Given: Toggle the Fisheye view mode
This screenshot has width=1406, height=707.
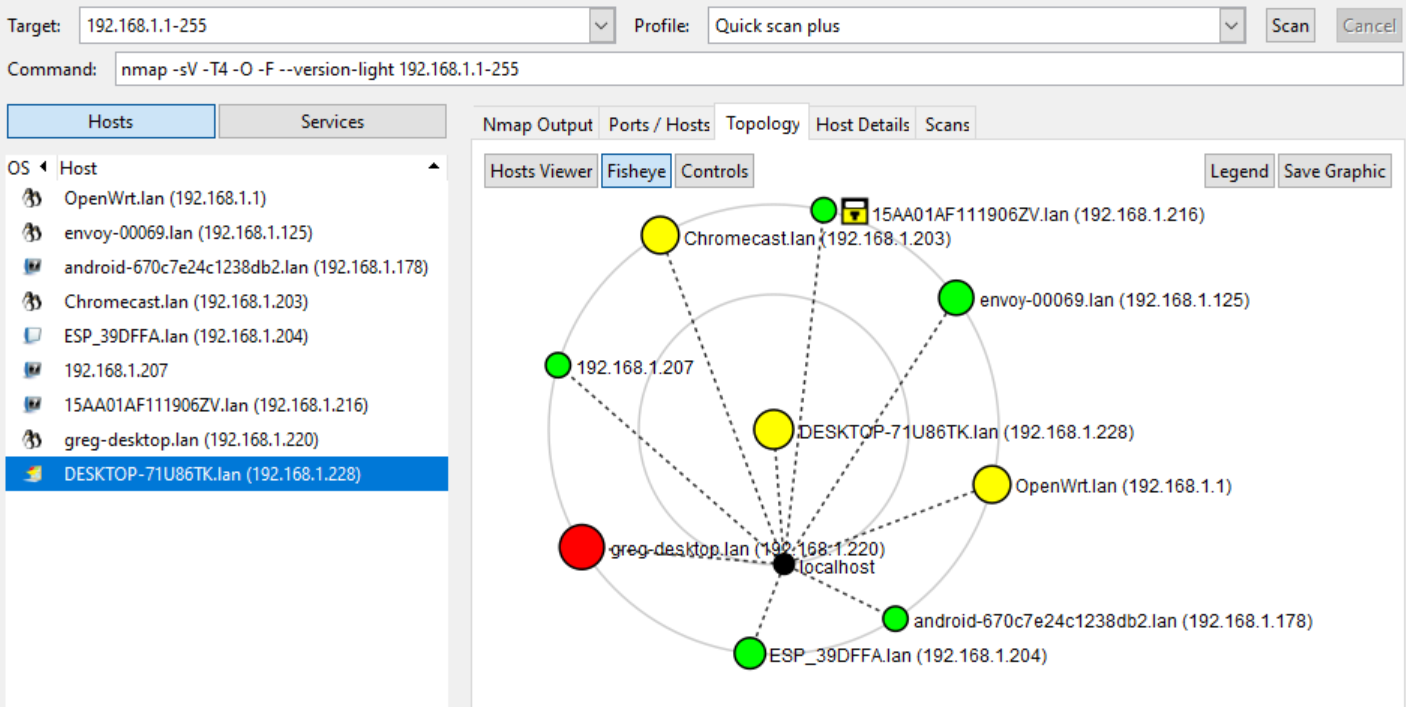Looking at the screenshot, I should (636, 170).
